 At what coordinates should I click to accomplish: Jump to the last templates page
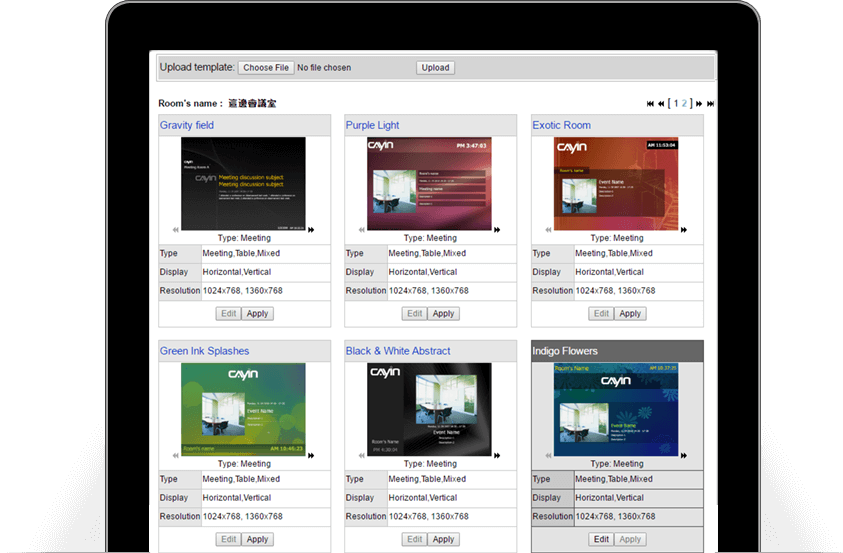711,103
